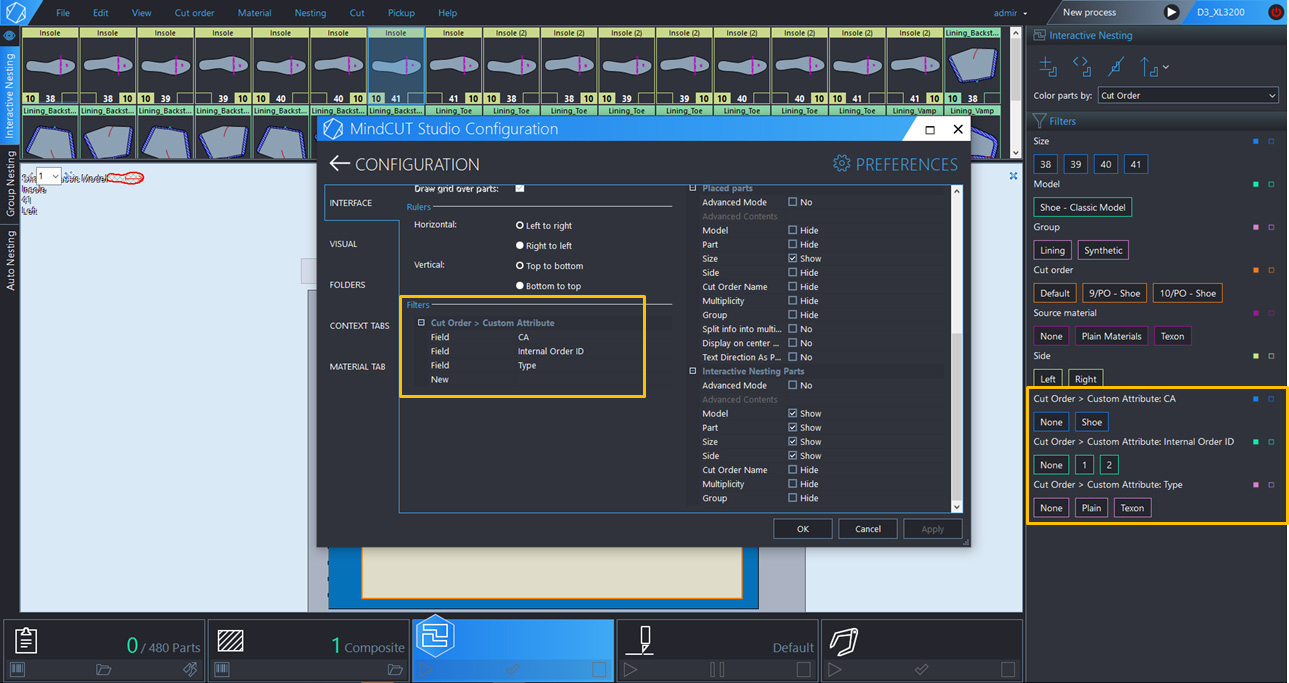
Task: Uncheck the Size Show checkbox under Placed parts
Action: (x=793, y=258)
